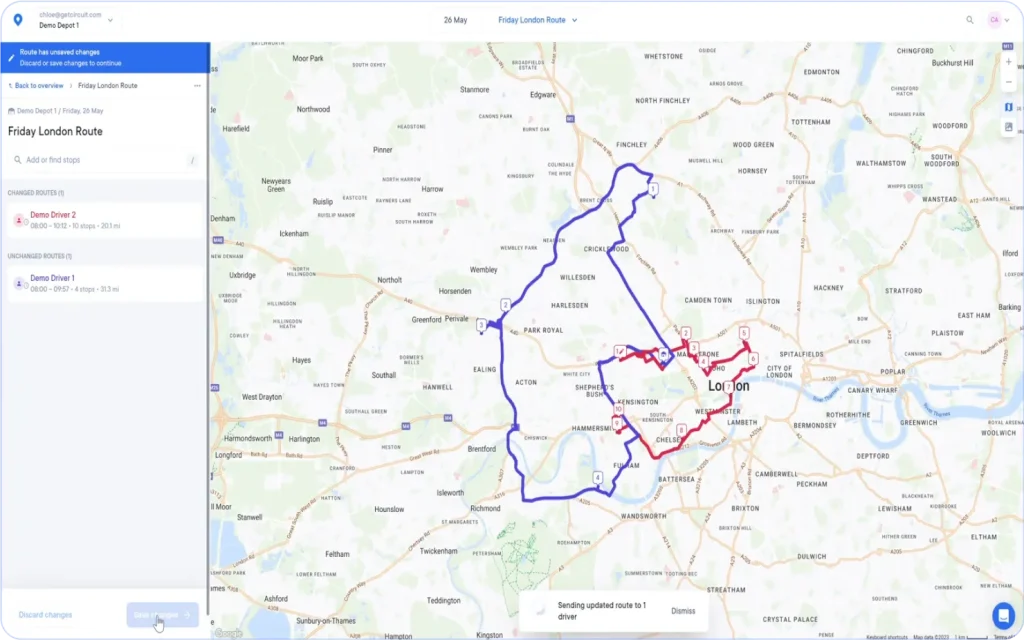Click the depot icon beside Demo Depot 1 / Friday
The width and height of the screenshot is (1024, 640).
[x=11, y=111]
